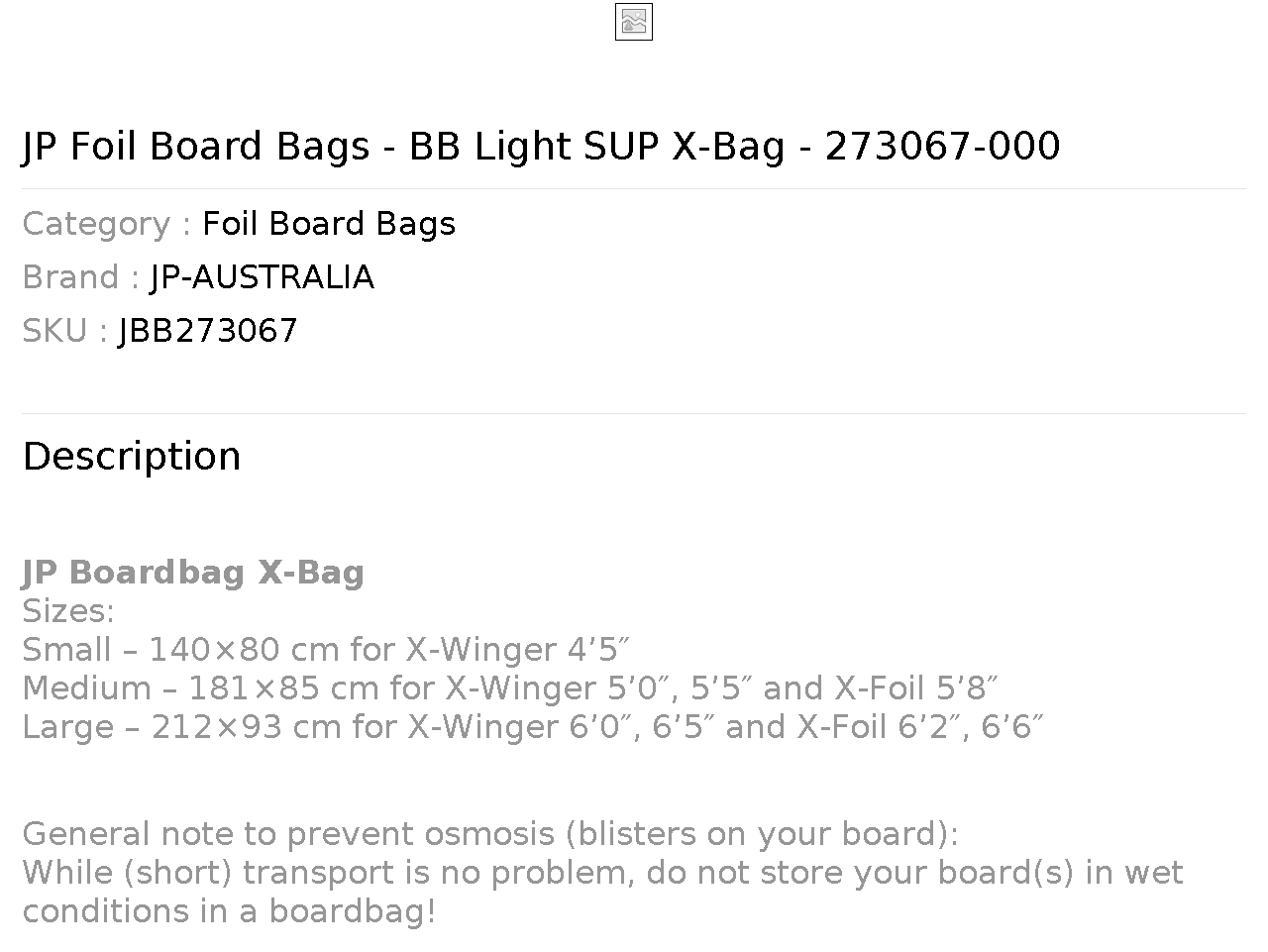Click the Small 140×80 cm size line
The height and width of the screenshot is (952, 1268).
pyautogui.click(x=326, y=650)
